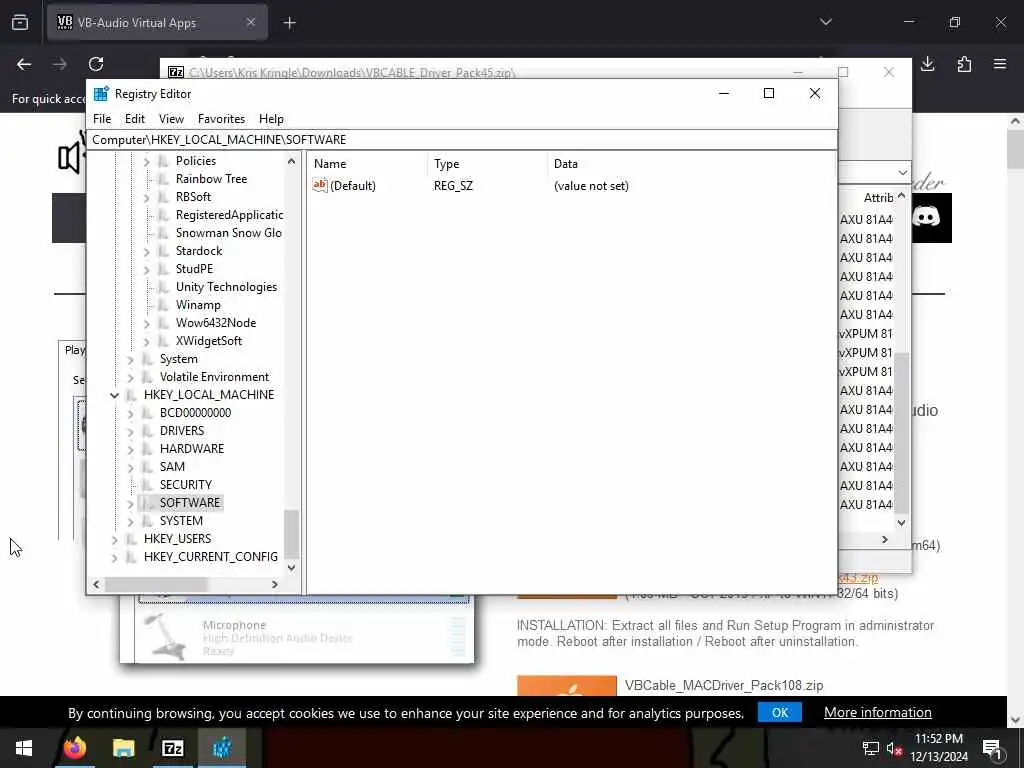The image size is (1024, 768).
Task: Click the 7-Zip window title icon
Action: coord(176,72)
